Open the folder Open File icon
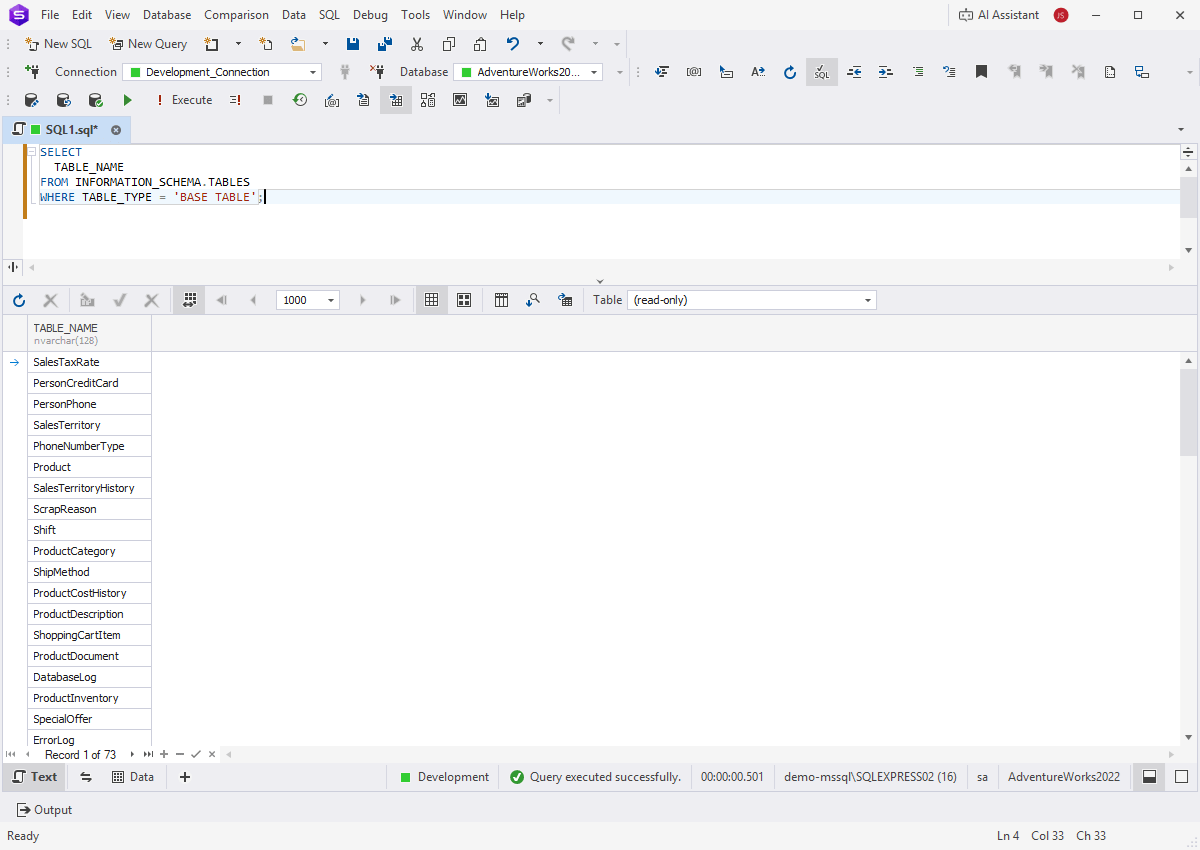 click(298, 44)
